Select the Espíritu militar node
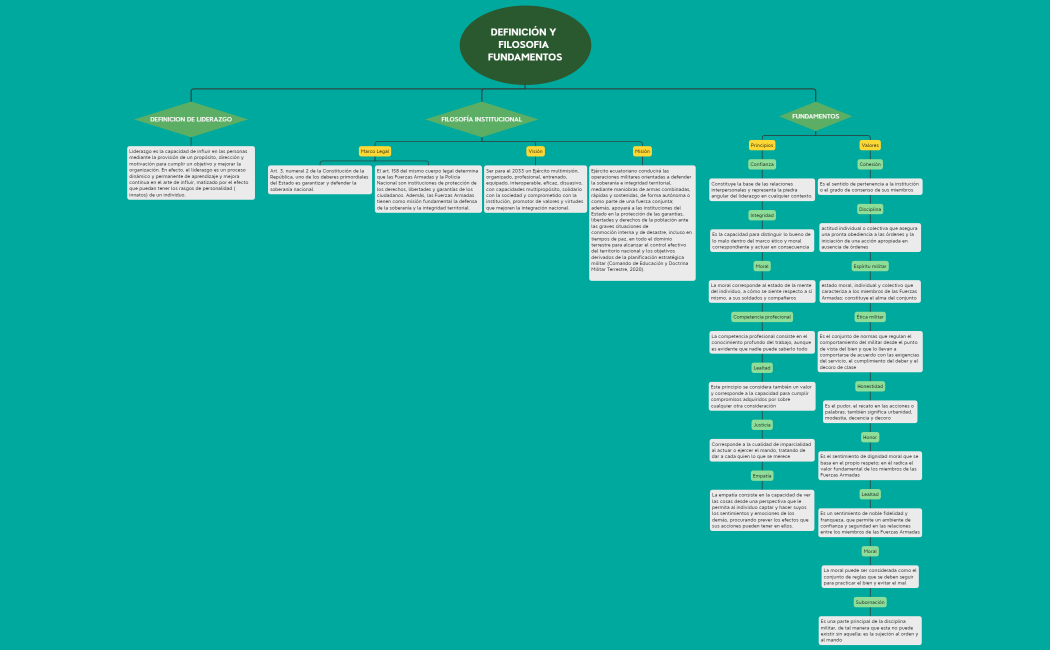Image resolution: width=1050 pixels, height=650 pixels. click(x=870, y=266)
